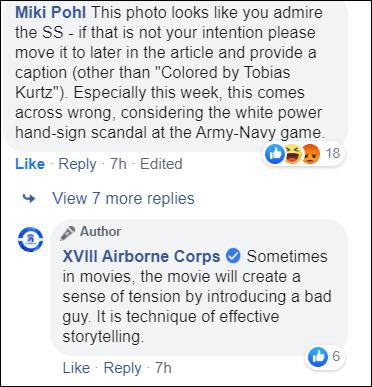This screenshot has width=372, height=387.
Task: Click the 7h timestamp on Miki Pohl's comment
Action: click(118, 164)
